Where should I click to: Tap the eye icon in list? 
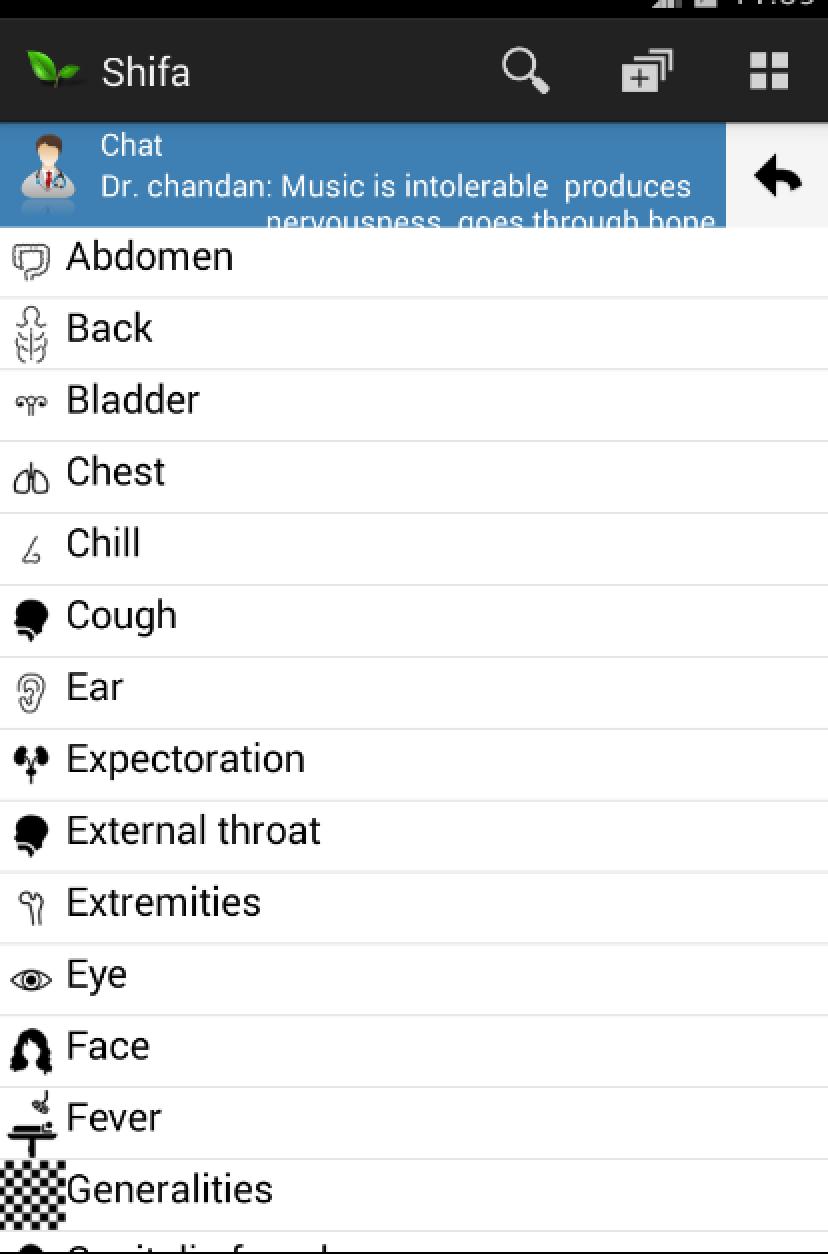coord(31,980)
